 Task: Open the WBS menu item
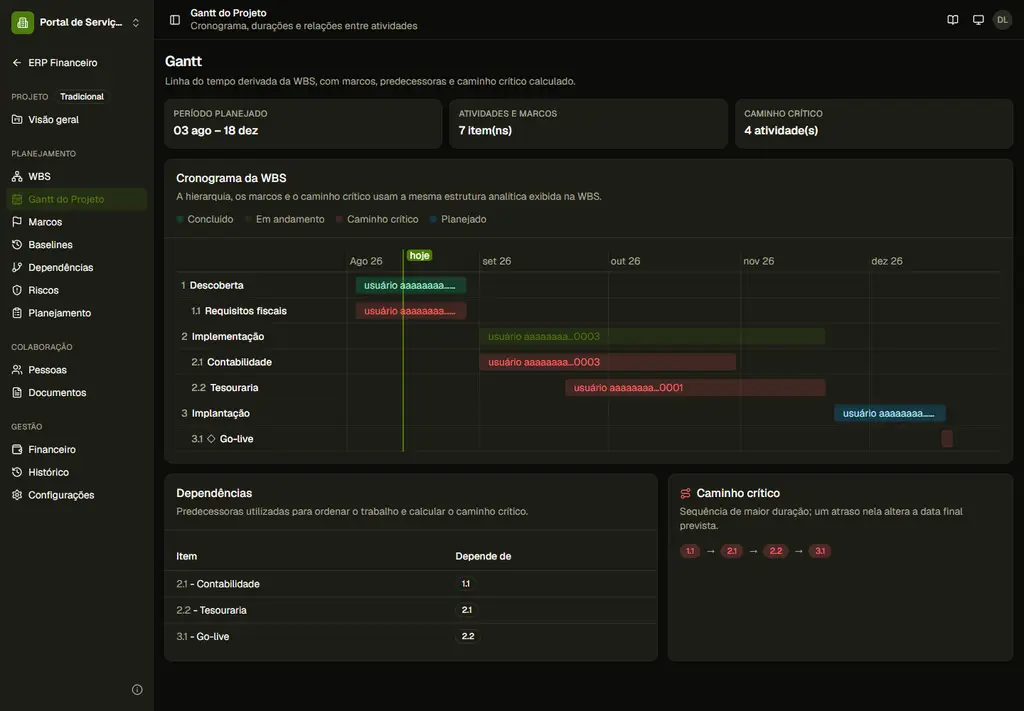coord(76,176)
